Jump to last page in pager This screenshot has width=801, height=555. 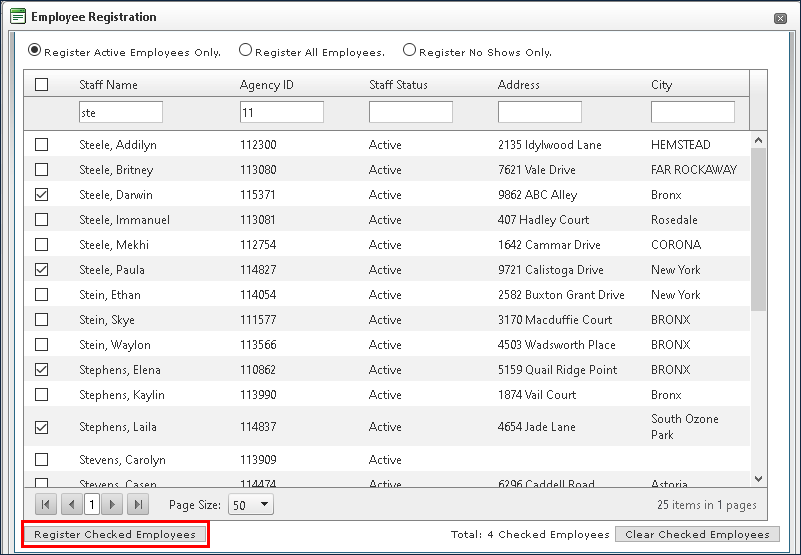click(138, 505)
